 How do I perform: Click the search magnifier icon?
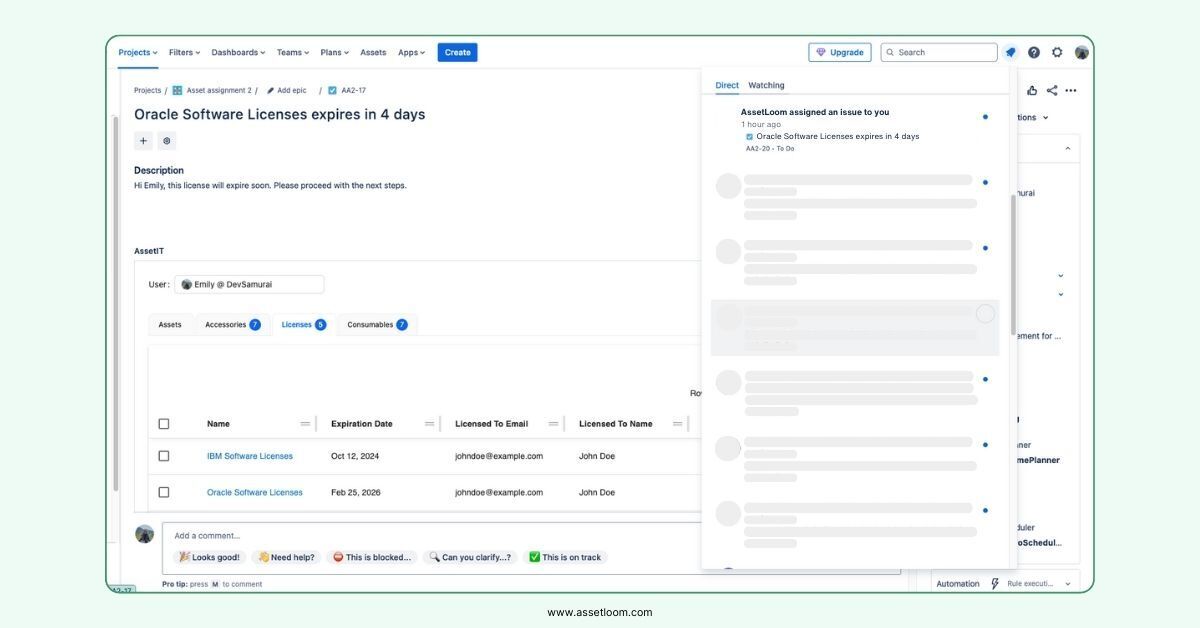890,52
